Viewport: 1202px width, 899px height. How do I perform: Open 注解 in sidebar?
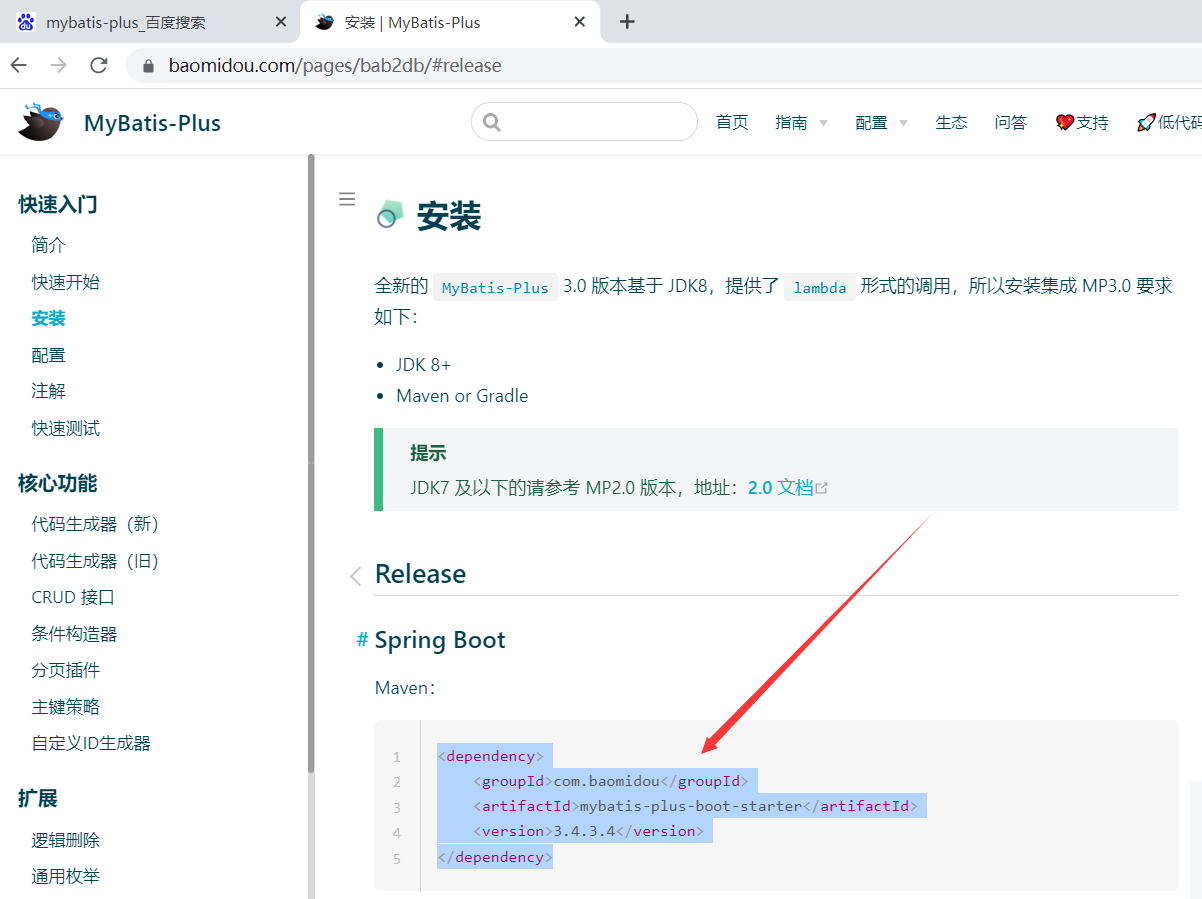coord(48,391)
